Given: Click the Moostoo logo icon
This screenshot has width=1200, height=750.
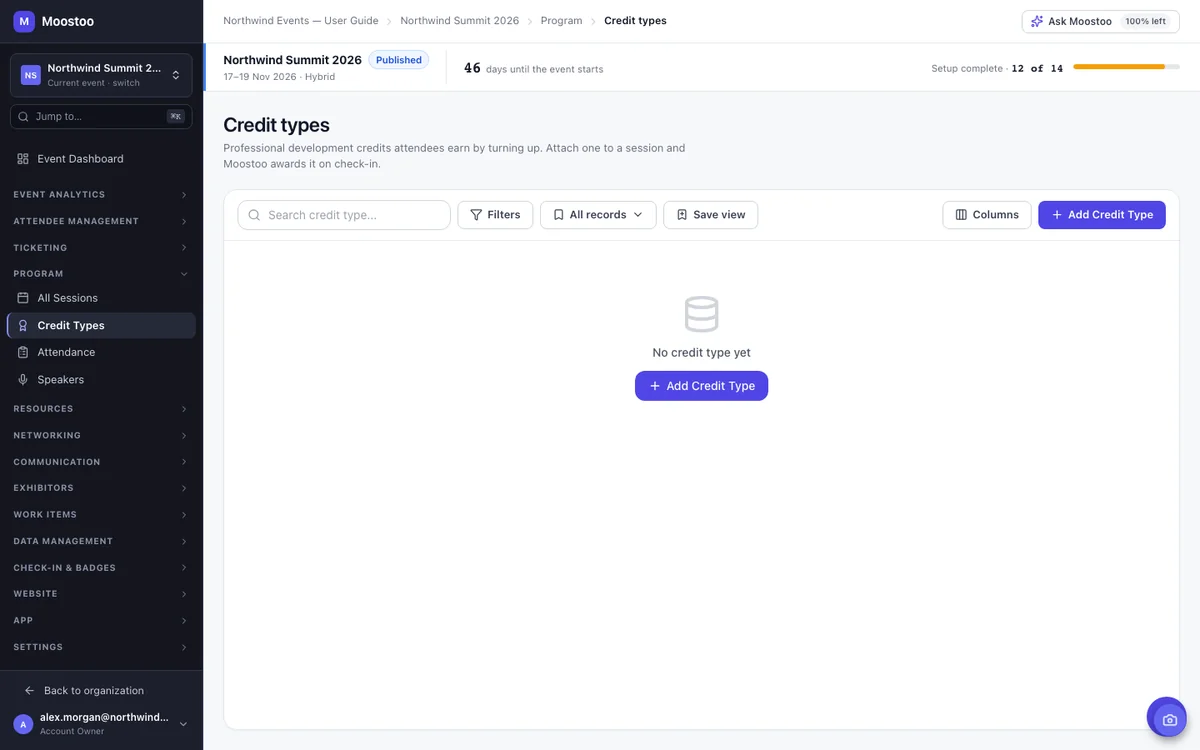Looking at the screenshot, I should 24,21.
